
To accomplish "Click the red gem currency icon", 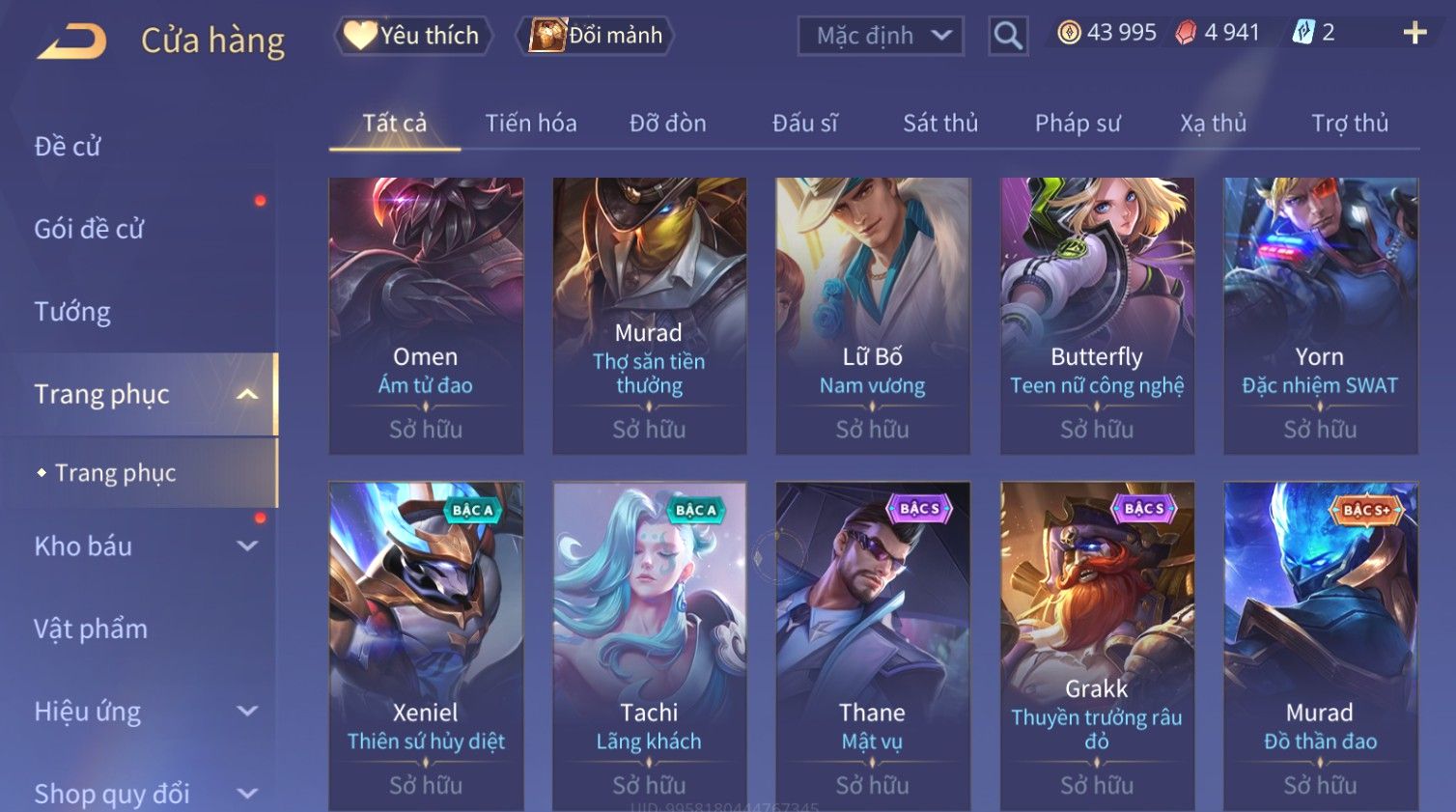I will coord(1186,33).
